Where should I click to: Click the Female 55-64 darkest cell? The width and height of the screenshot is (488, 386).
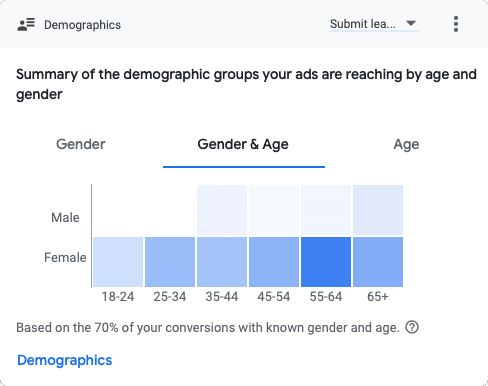click(326, 262)
